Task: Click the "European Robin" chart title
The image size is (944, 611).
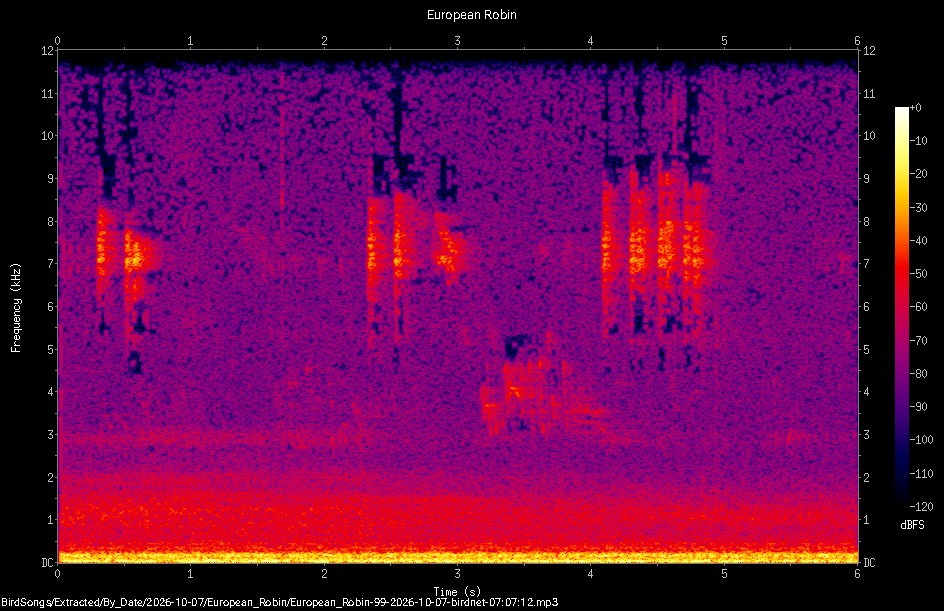Action: click(x=471, y=14)
